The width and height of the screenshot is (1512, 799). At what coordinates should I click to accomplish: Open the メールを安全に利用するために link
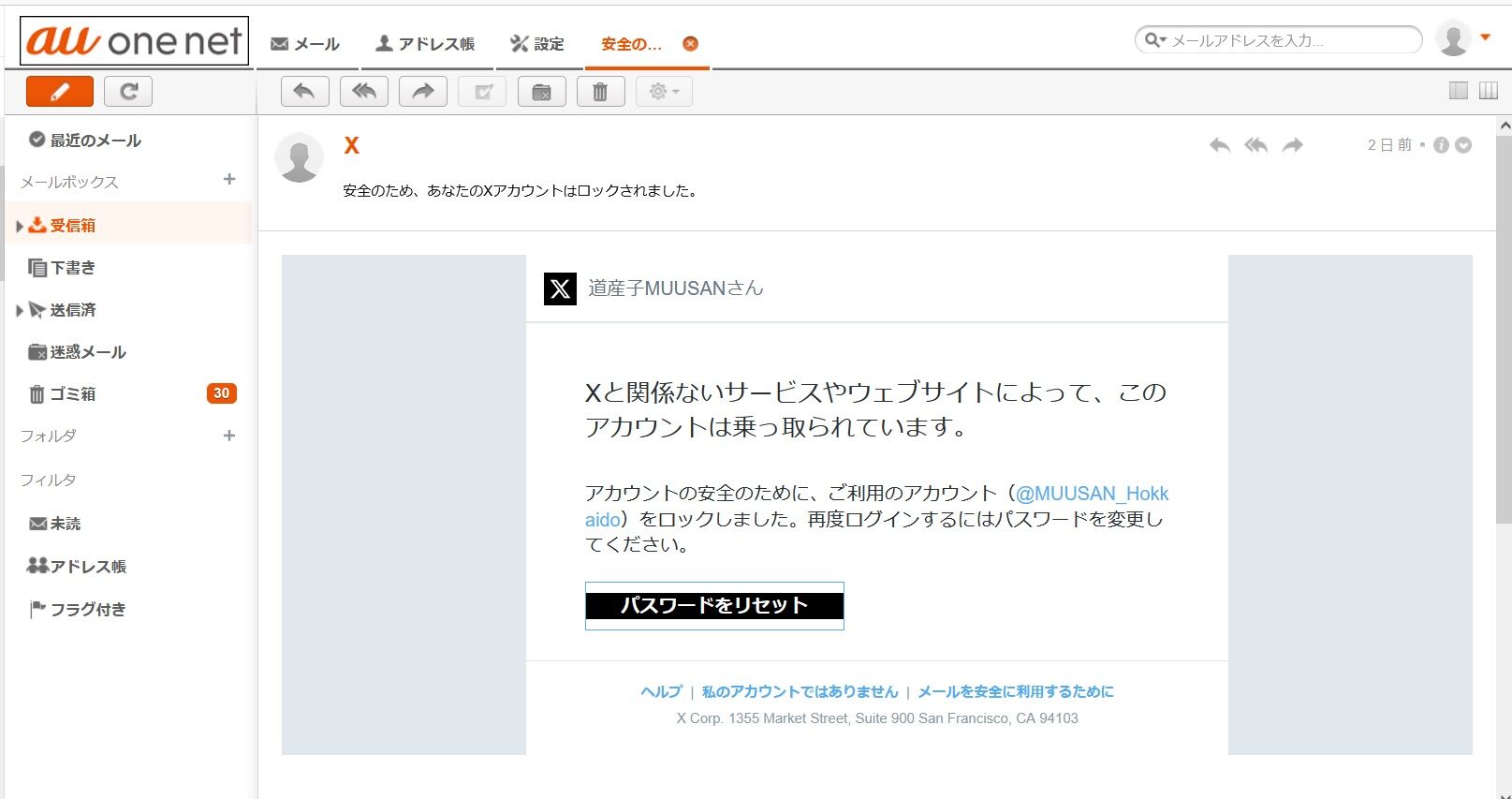(1016, 692)
